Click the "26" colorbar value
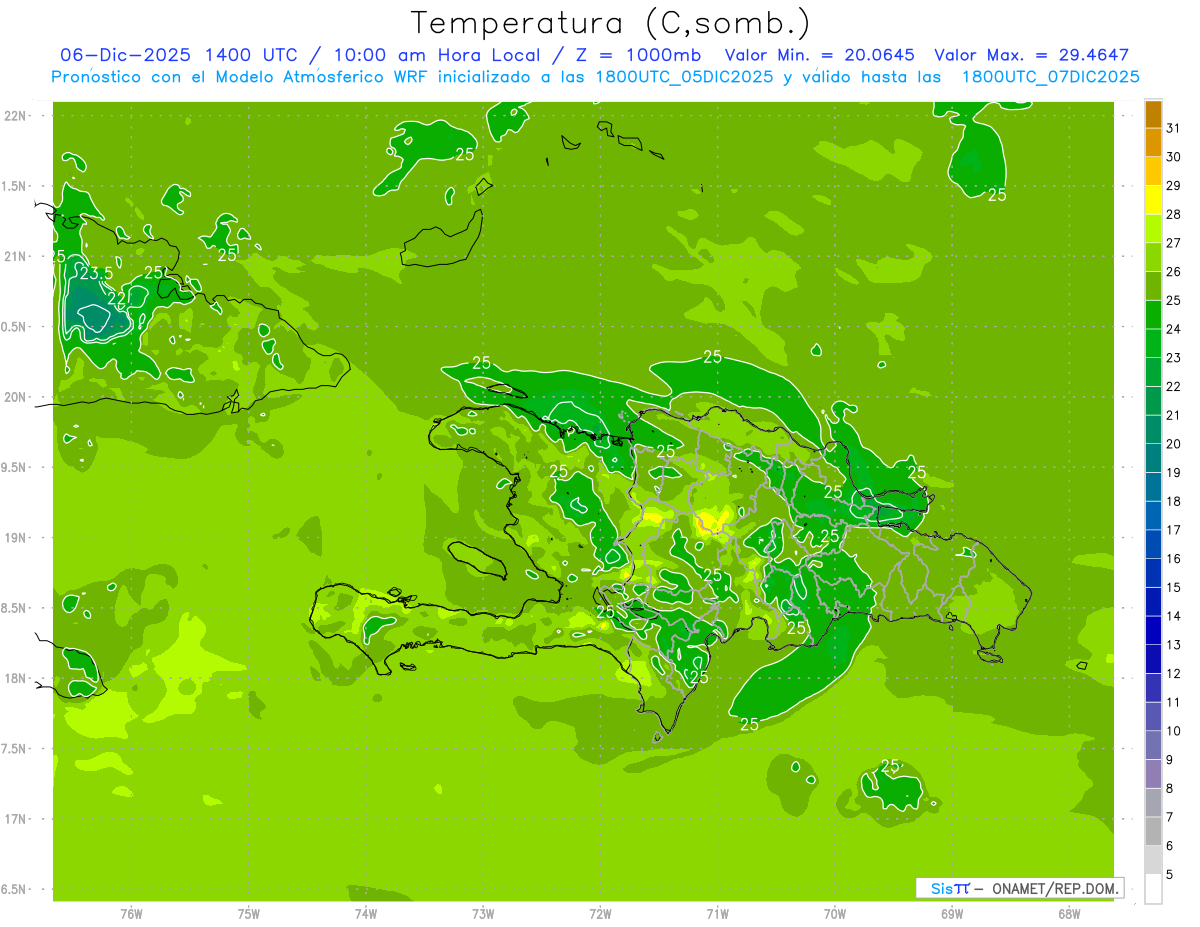1200x927 pixels. (x=1174, y=272)
